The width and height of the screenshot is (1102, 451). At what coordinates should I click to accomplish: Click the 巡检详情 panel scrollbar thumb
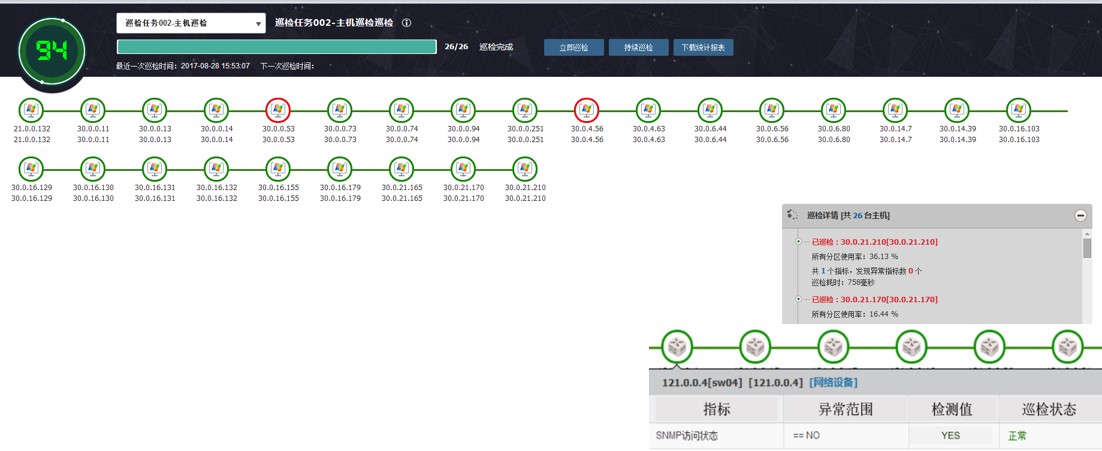coord(1087,247)
